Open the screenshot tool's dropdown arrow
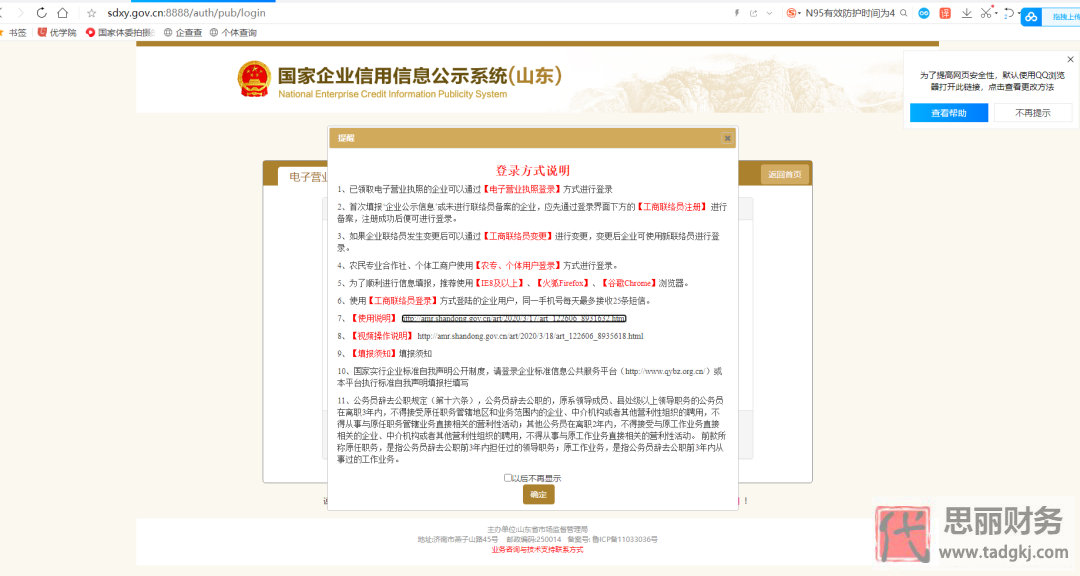Screen dimensions: 1080x576 tap(997, 12)
